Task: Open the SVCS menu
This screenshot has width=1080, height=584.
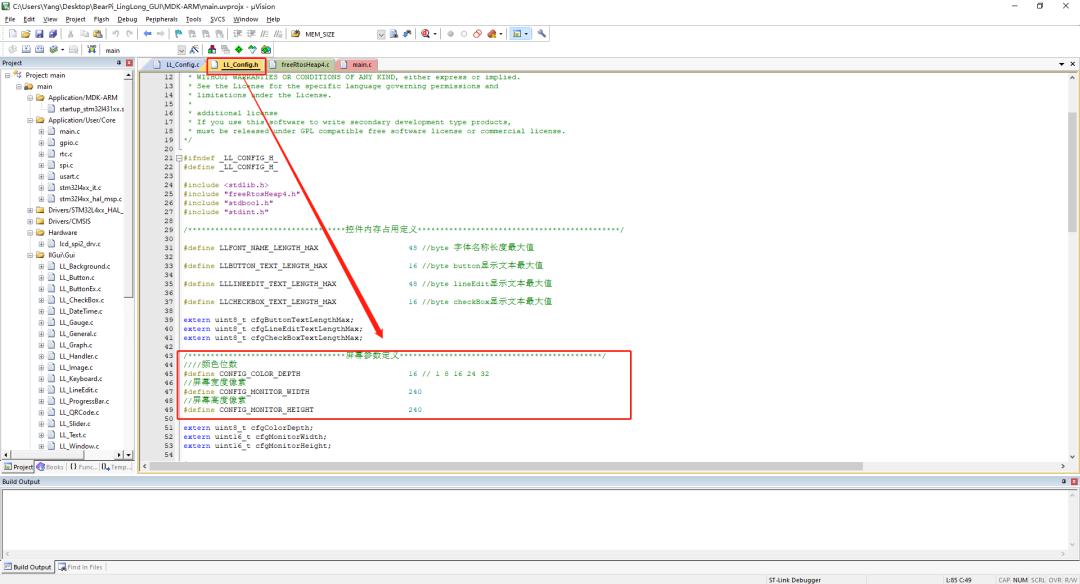Action: [x=218, y=19]
